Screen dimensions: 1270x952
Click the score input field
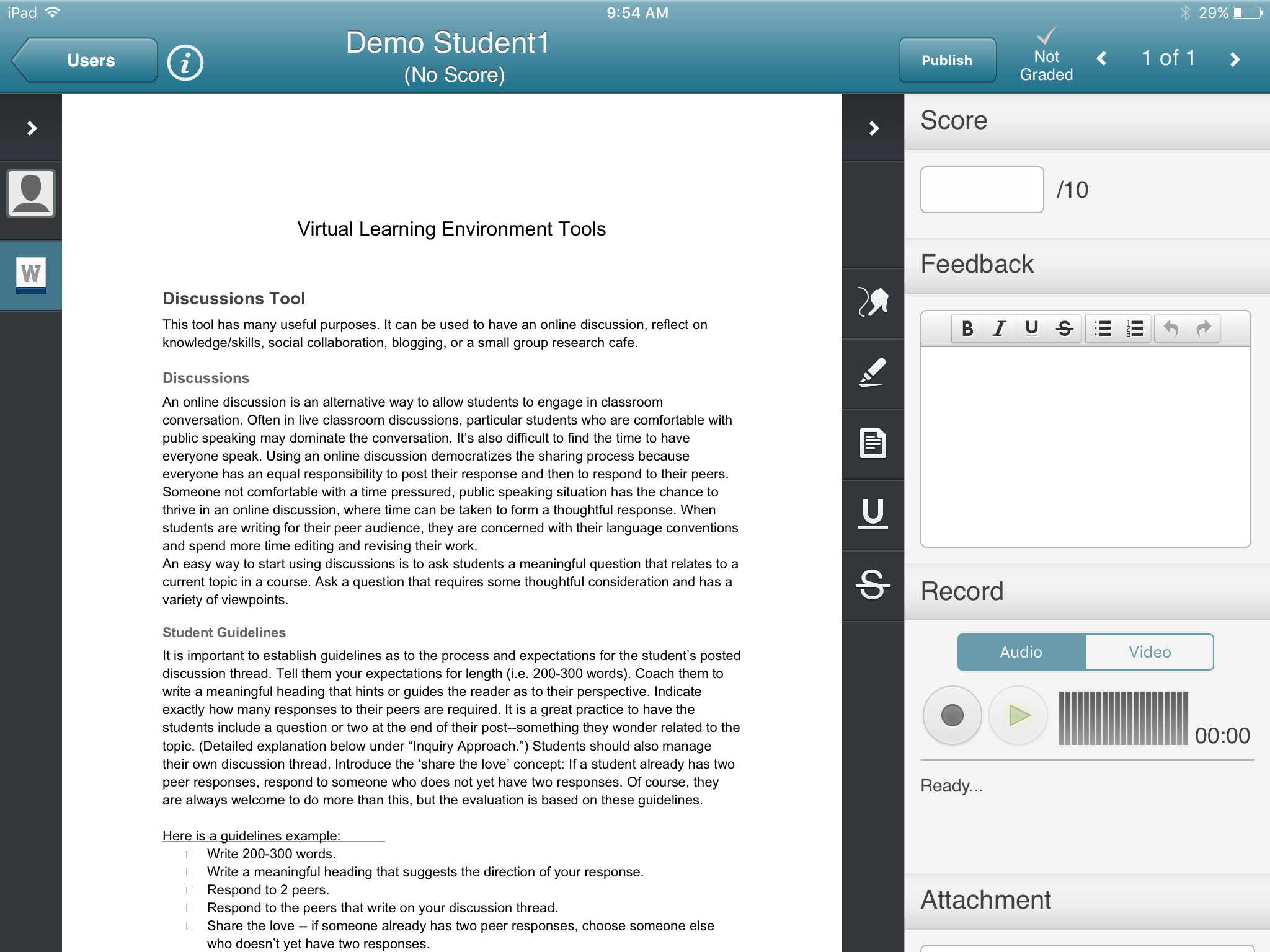tap(982, 190)
